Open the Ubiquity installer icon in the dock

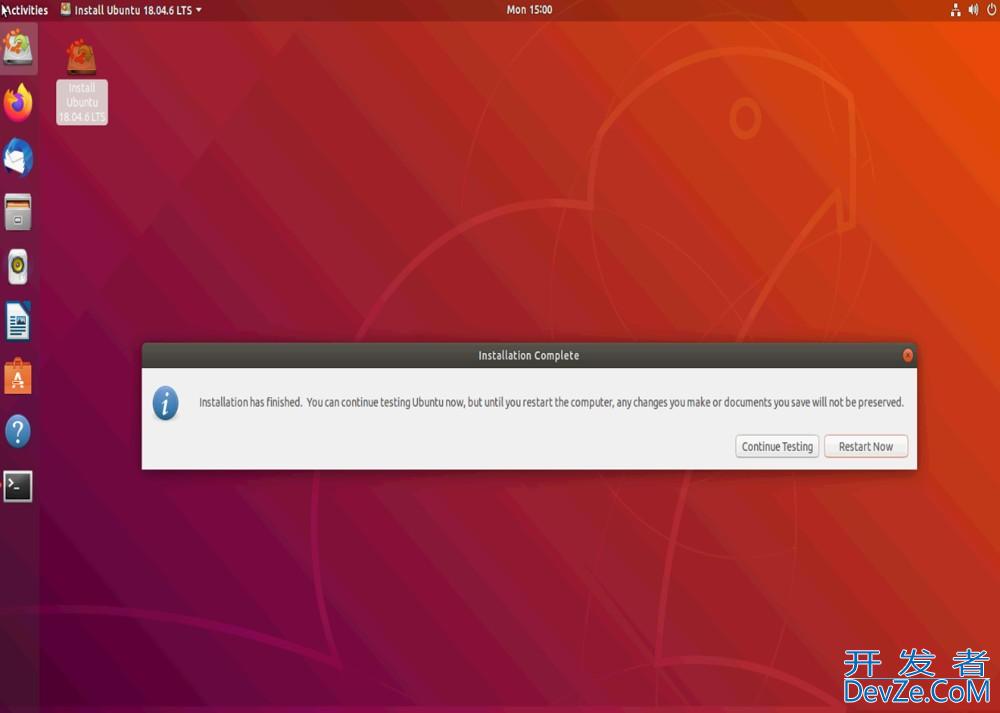pyautogui.click(x=18, y=48)
